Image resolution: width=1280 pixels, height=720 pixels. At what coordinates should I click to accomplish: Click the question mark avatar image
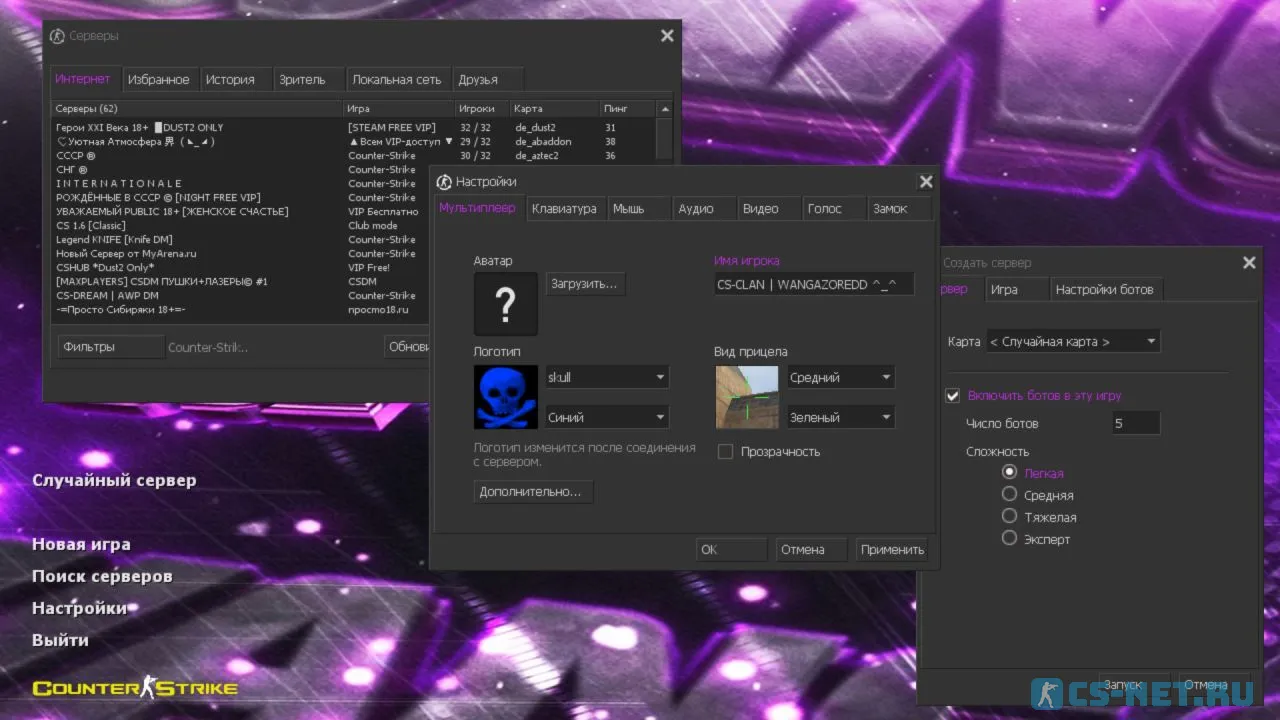(x=505, y=304)
